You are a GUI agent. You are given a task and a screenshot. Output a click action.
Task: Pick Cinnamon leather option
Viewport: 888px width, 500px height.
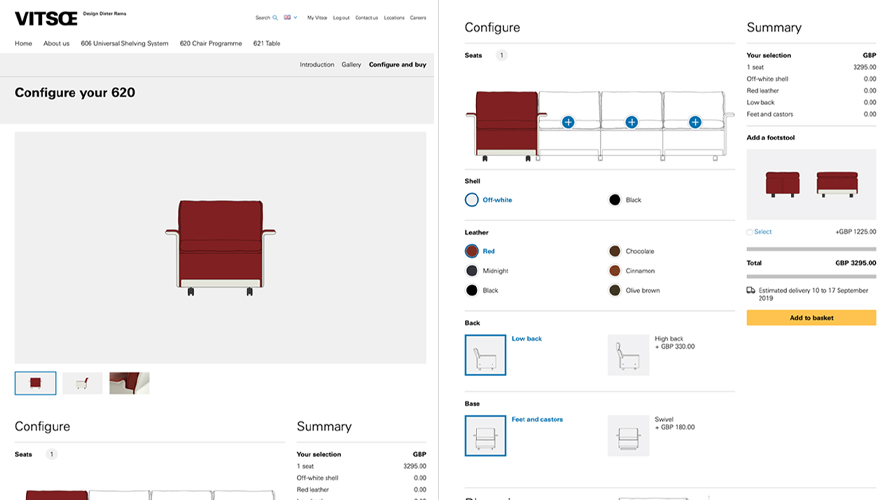point(631,271)
